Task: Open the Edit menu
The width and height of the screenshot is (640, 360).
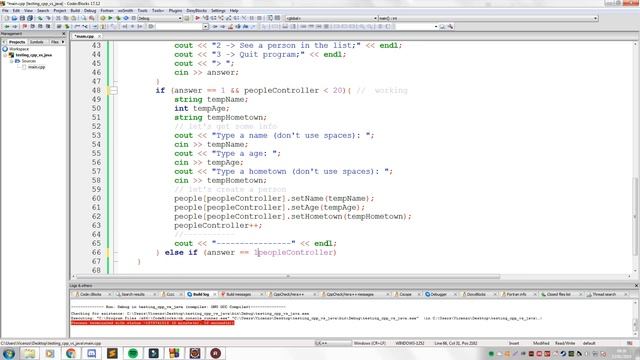Action: pos(16,11)
